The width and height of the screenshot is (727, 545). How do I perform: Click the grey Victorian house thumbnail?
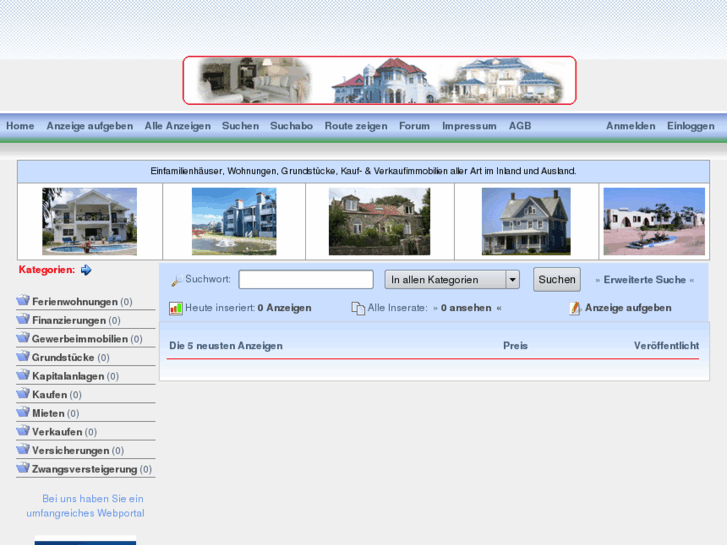pos(526,221)
